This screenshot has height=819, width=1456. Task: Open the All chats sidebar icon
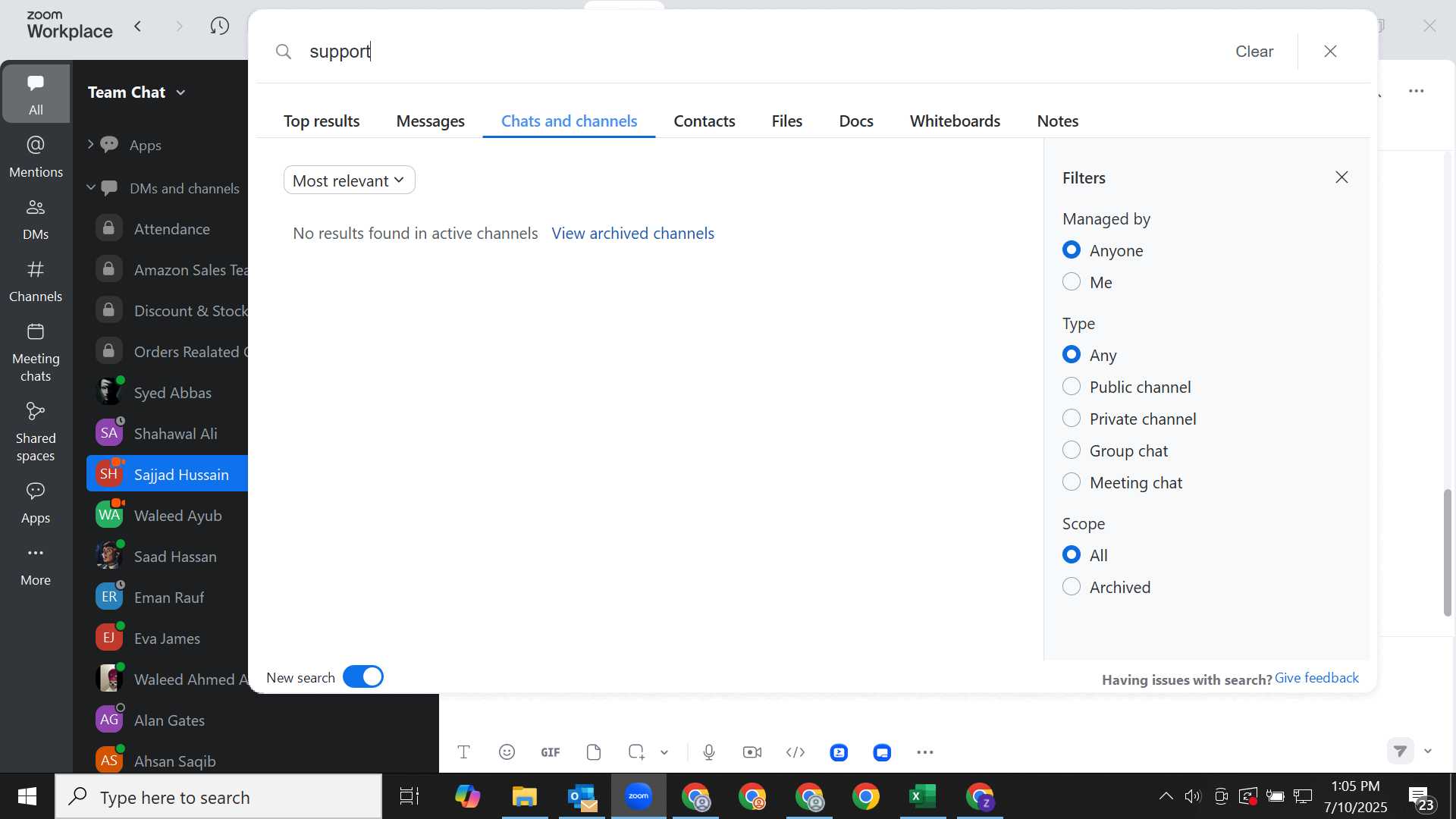(x=36, y=93)
